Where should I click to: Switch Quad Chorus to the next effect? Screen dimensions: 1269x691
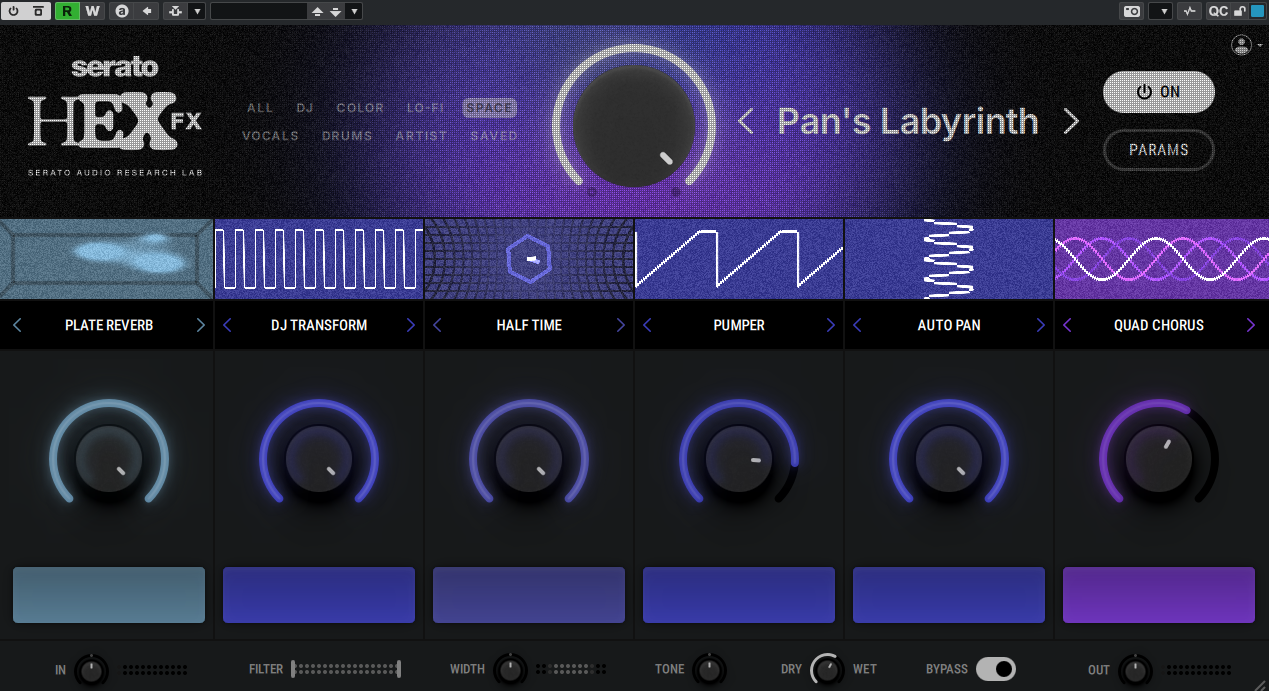pos(1251,325)
